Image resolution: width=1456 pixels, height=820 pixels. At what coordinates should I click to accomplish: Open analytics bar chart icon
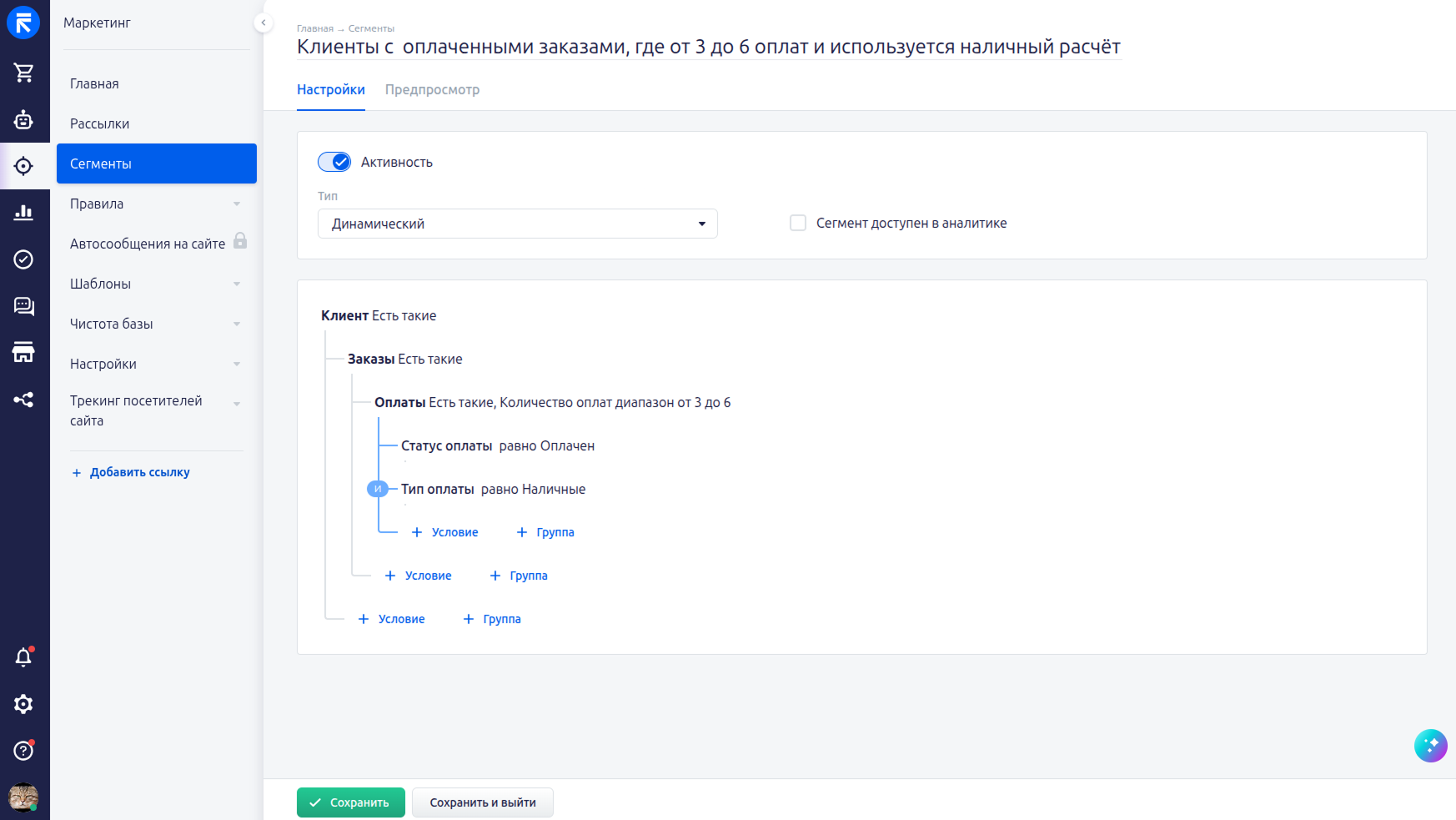pos(23,213)
